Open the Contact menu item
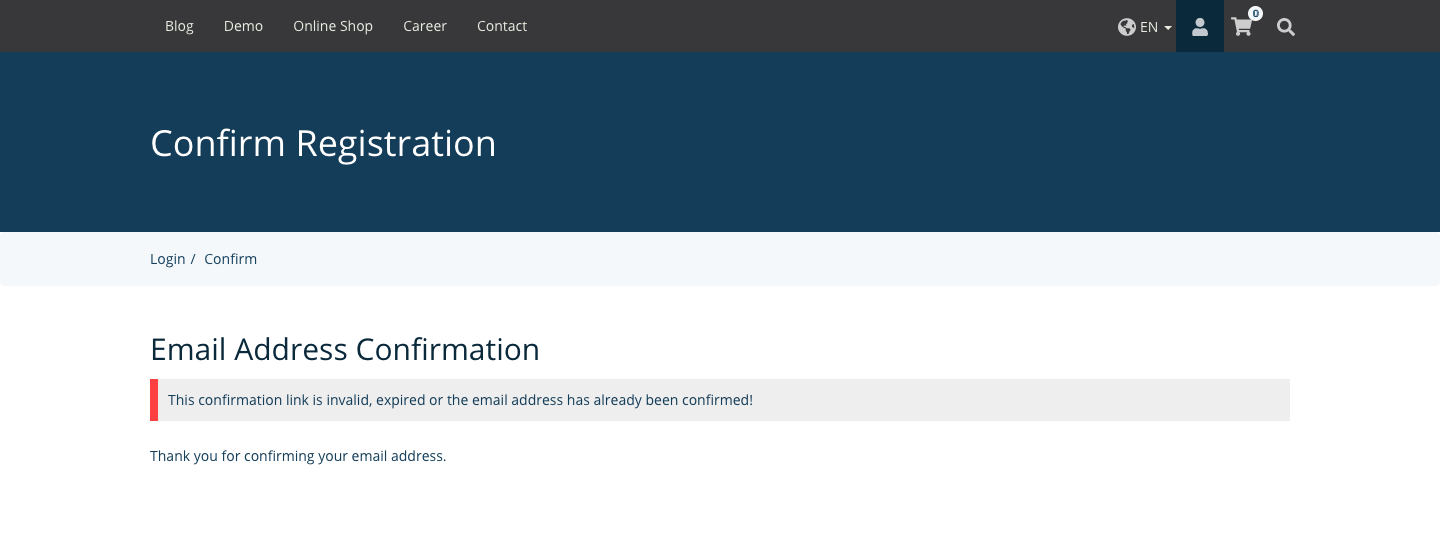Viewport: 1440px width, 556px height. [502, 26]
